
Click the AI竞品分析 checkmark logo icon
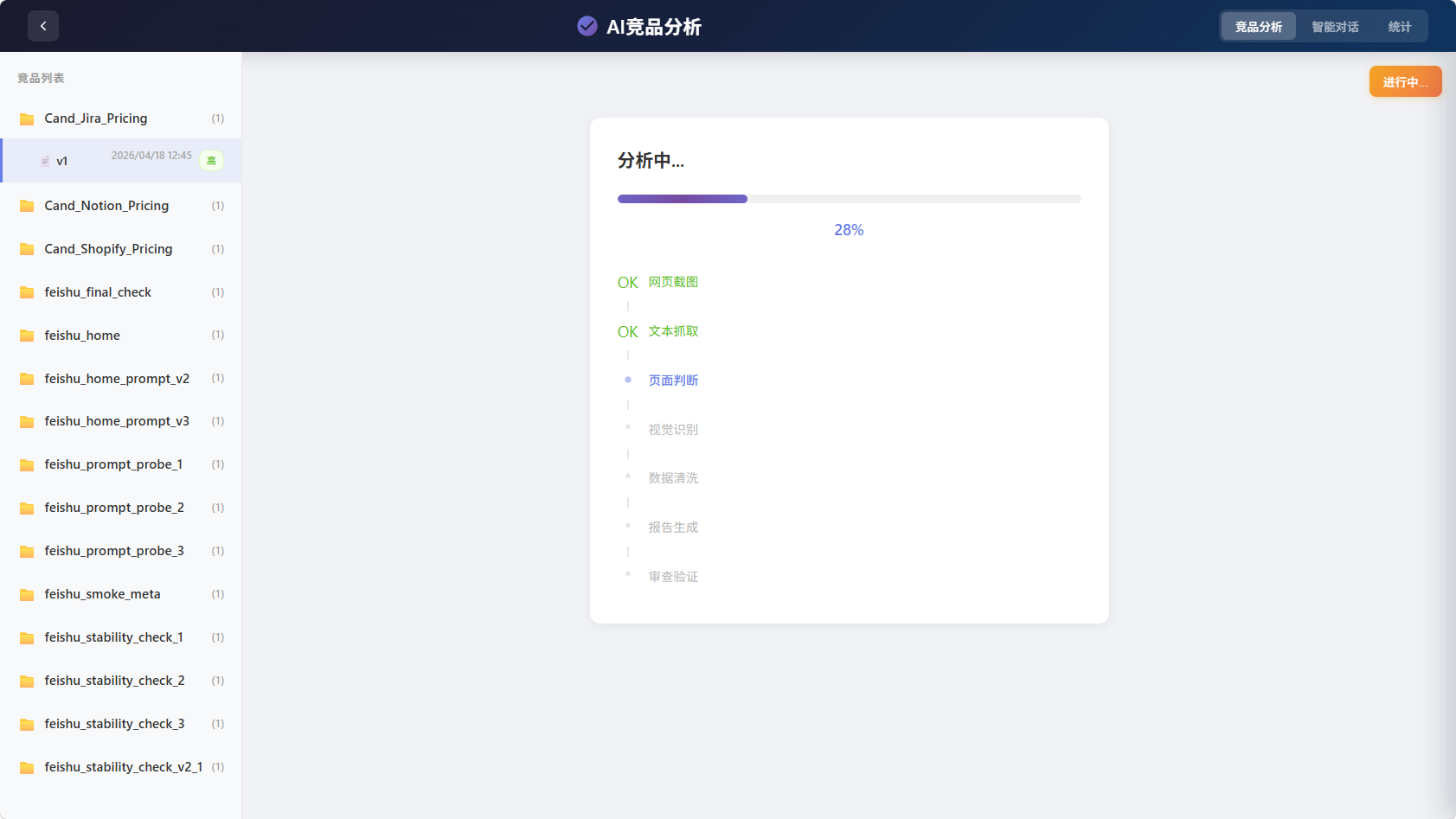pyautogui.click(x=587, y=26)
